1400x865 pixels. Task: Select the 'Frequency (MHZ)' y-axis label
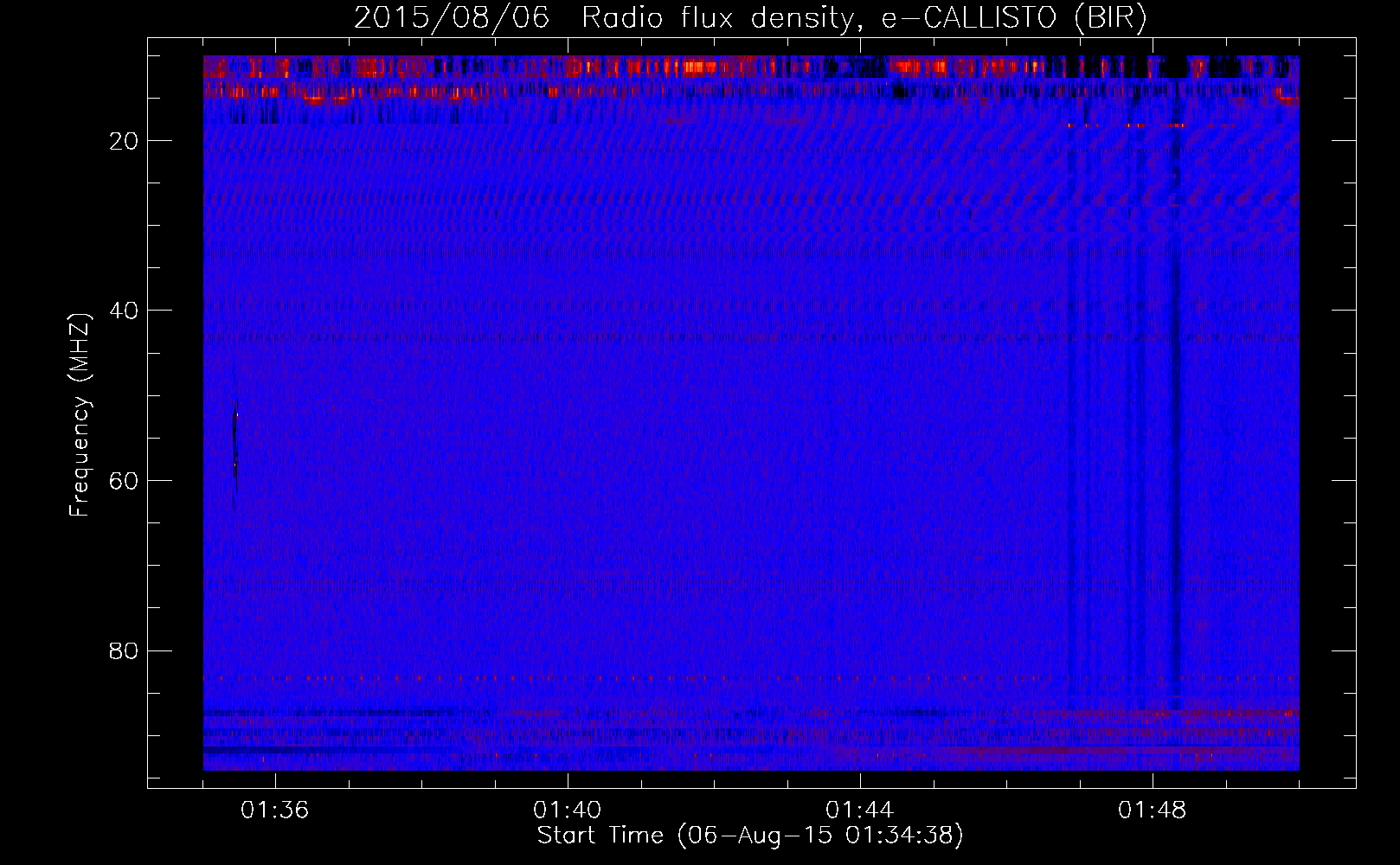click(79, 415)
